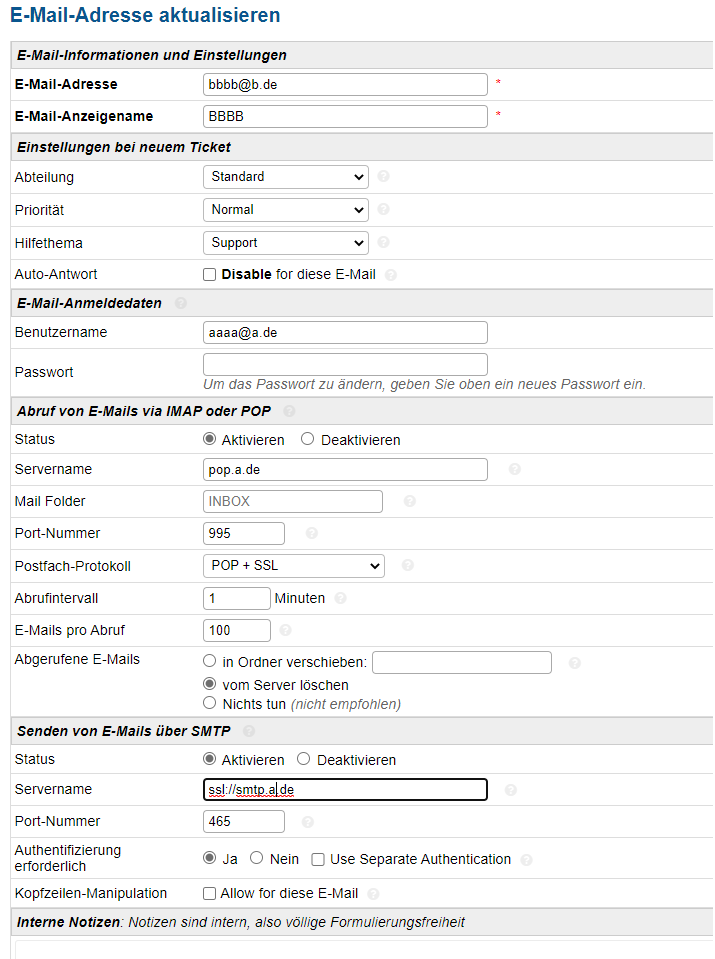Choose Nichts tun for fetched emails
The image size is (715, 959).
210,703
